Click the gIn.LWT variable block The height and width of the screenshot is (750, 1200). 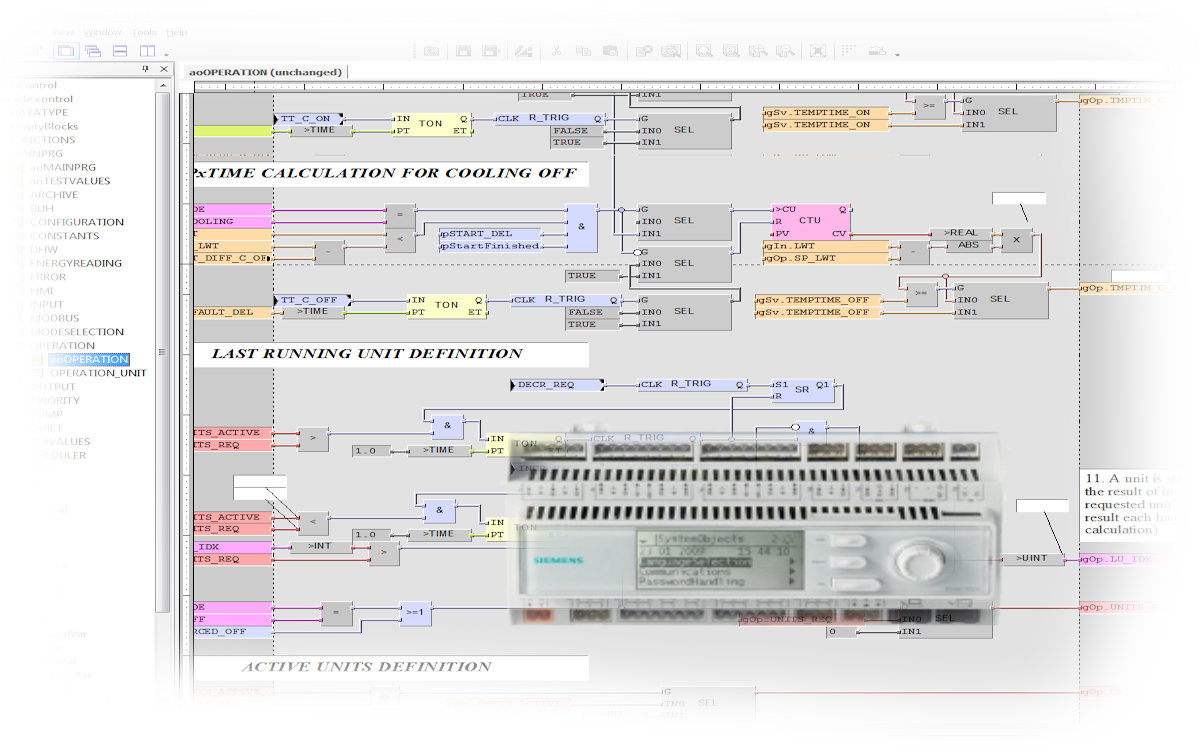click(x=824, y=245)
